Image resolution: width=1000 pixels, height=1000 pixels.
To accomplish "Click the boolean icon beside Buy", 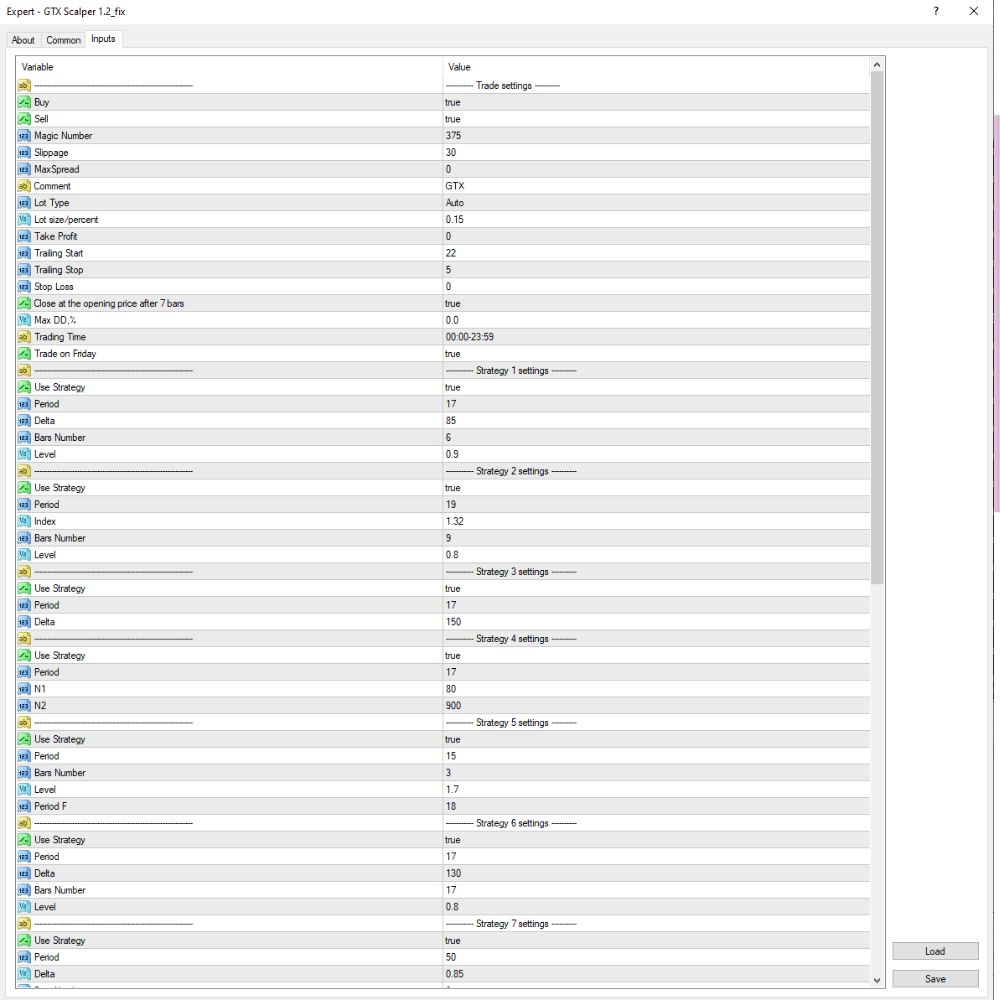I will 24,102.
